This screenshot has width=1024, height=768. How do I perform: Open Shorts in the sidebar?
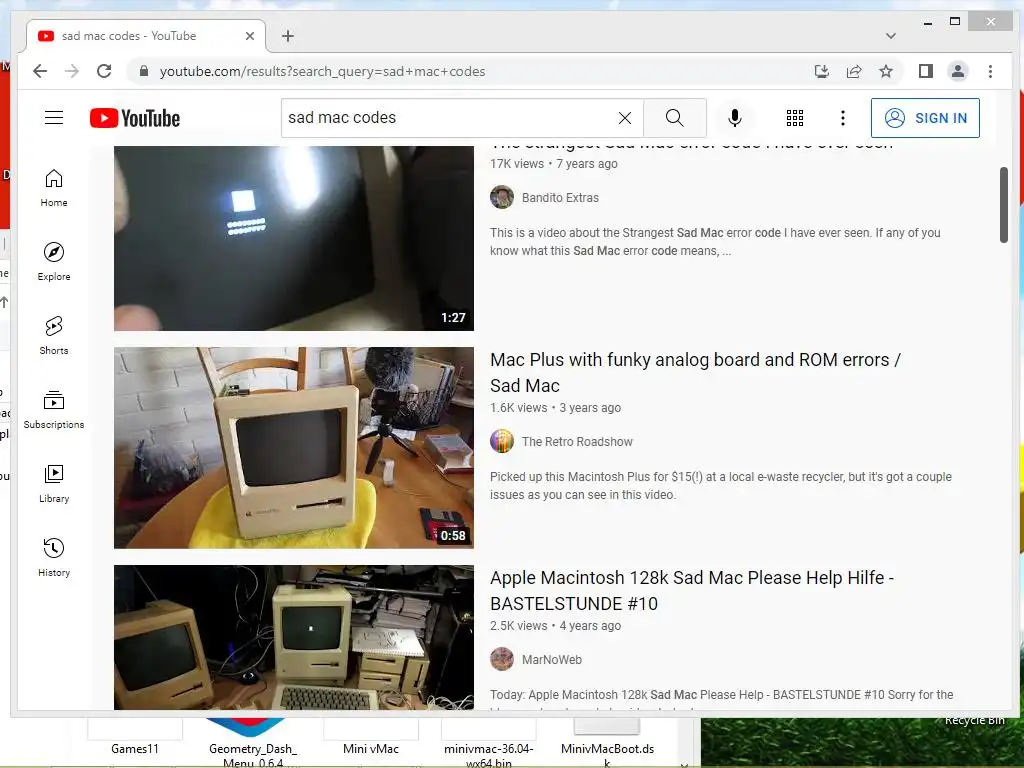pos(54,336)
